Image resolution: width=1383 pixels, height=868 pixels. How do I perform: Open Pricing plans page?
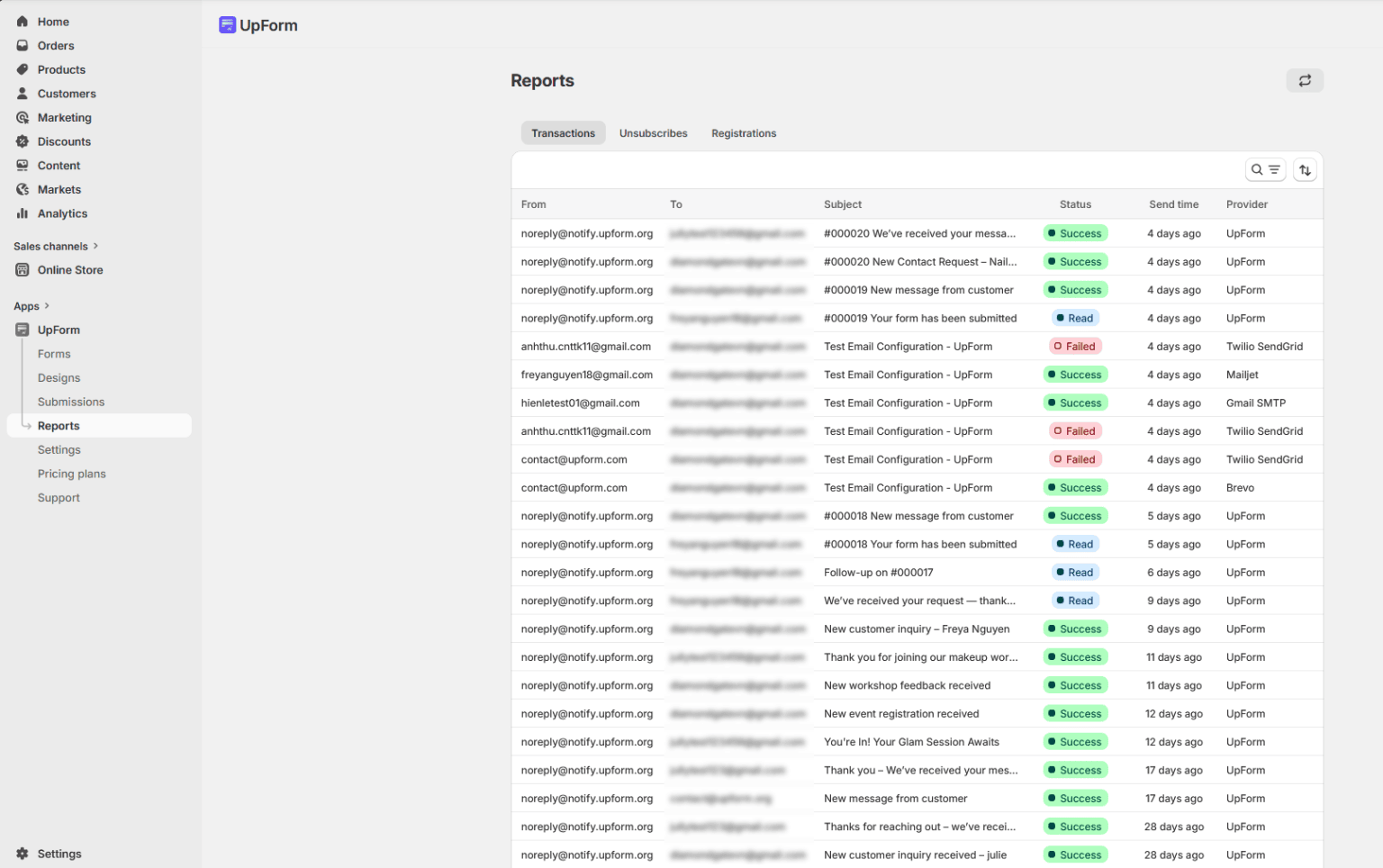72,474
